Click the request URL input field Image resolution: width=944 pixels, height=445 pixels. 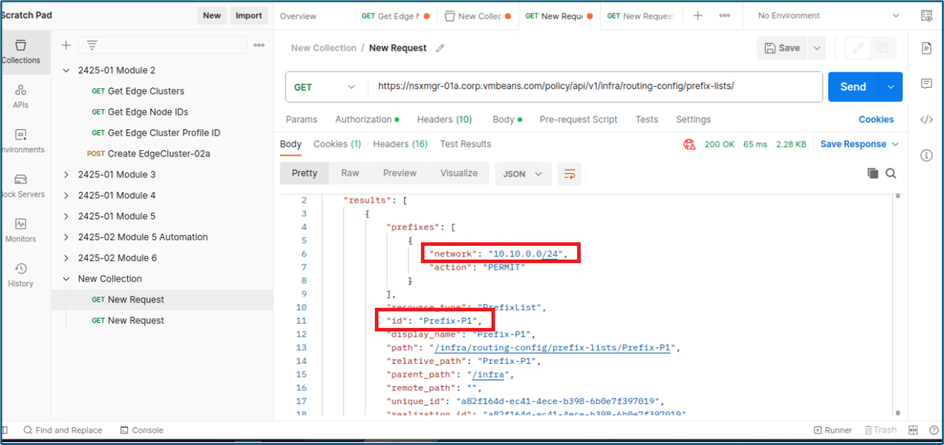[x=595, y=87]
